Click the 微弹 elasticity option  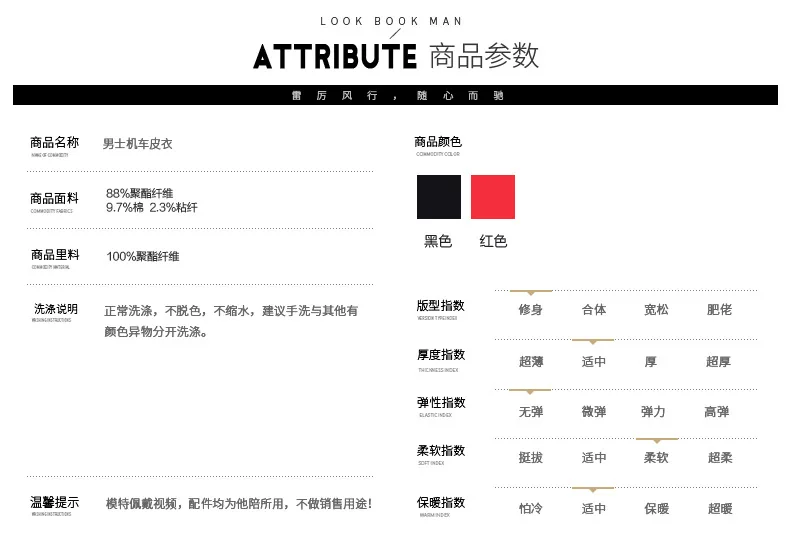594,412
